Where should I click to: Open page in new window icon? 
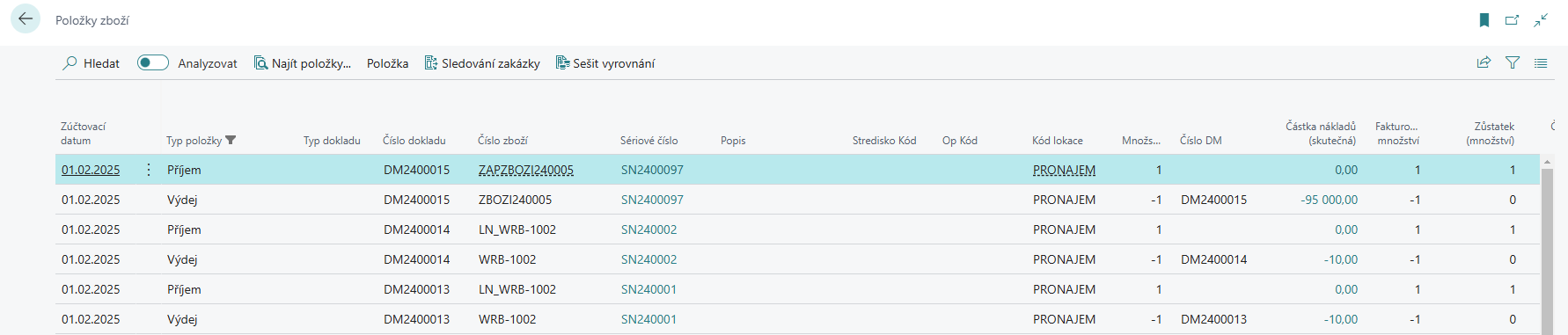[x=1513, y=20]
